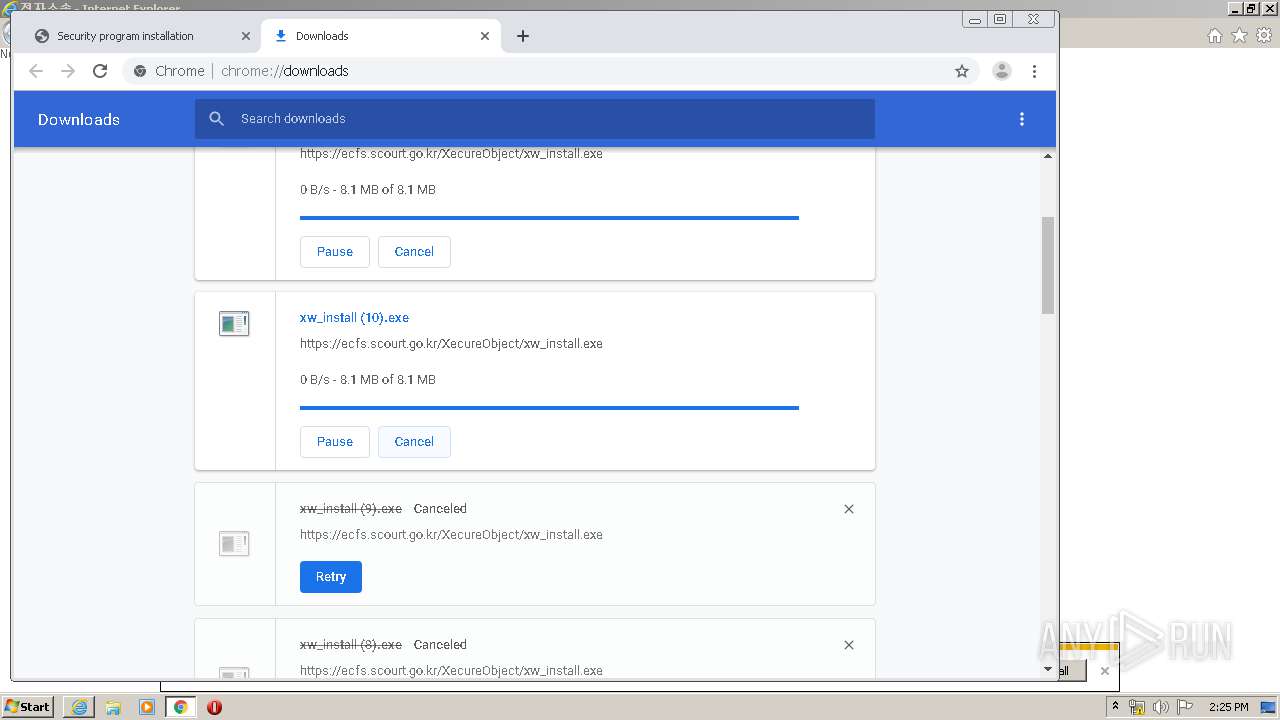Launch Internet Explorer from the taskbar
Screen dimensions: 1280x720
(x=79, y=706)
